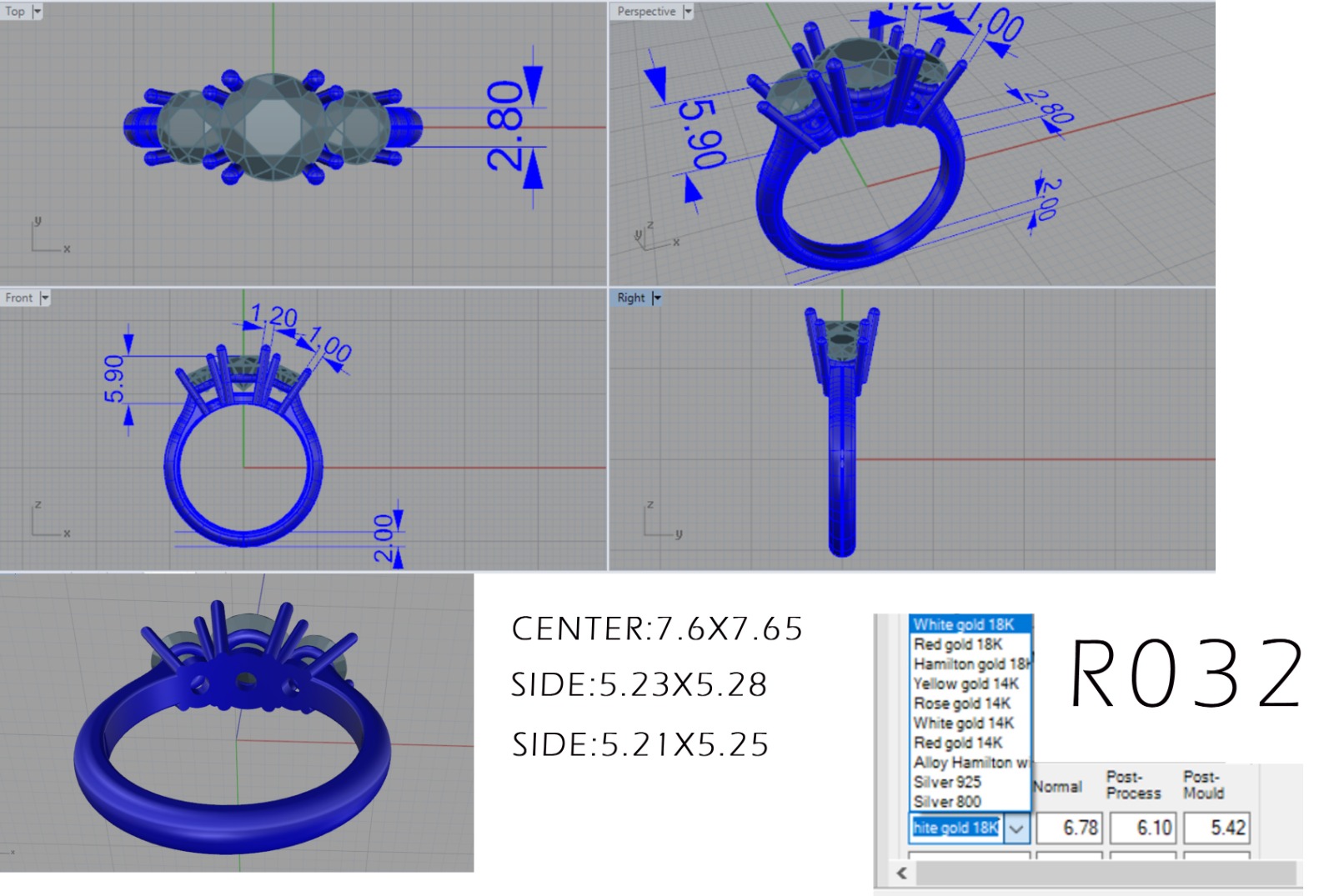The image size is (1334, 896).
Task: Click the 1.20 dimension in Front view
Action: [x=274, y=316]
